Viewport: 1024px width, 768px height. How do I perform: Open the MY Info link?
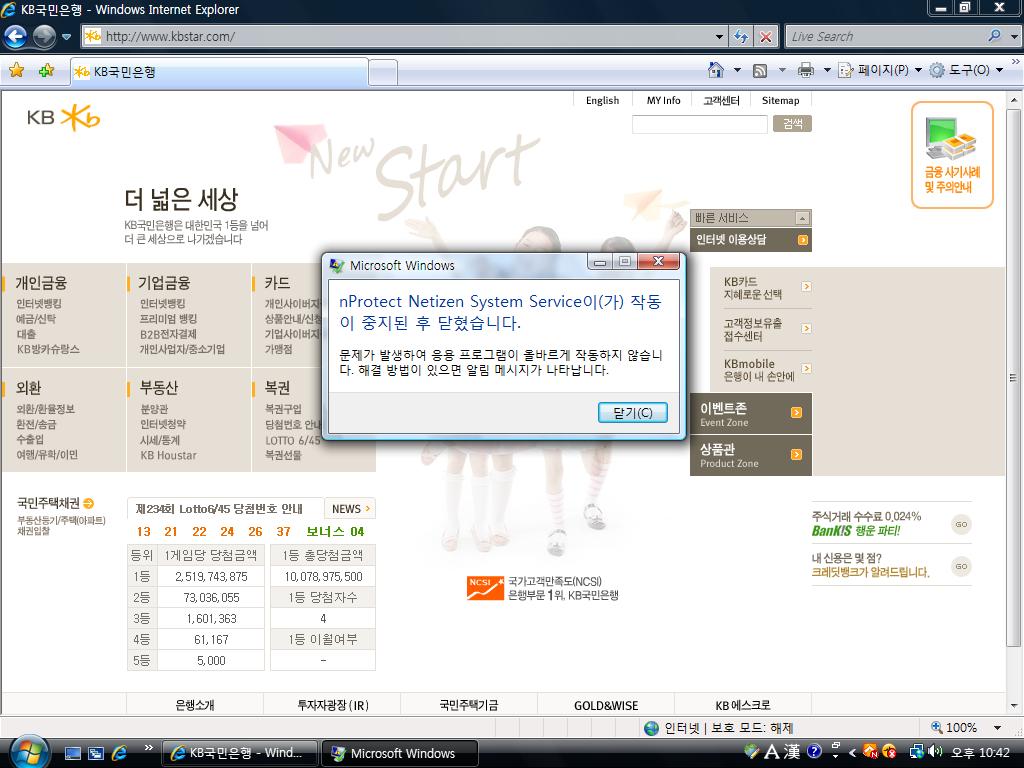(664, 101)
